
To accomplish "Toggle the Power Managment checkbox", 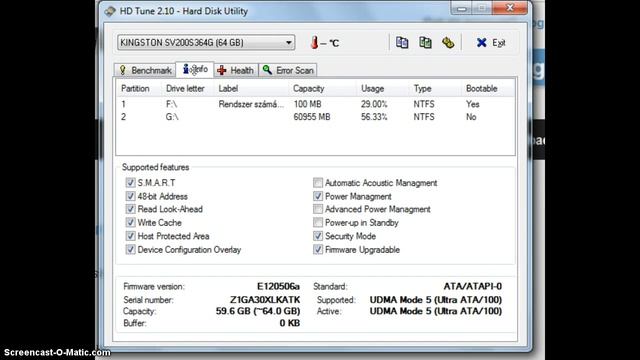I will 318,196.
